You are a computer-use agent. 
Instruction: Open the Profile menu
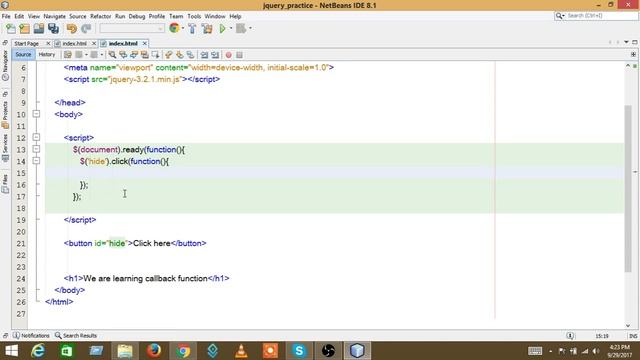[x=157, y=16]
